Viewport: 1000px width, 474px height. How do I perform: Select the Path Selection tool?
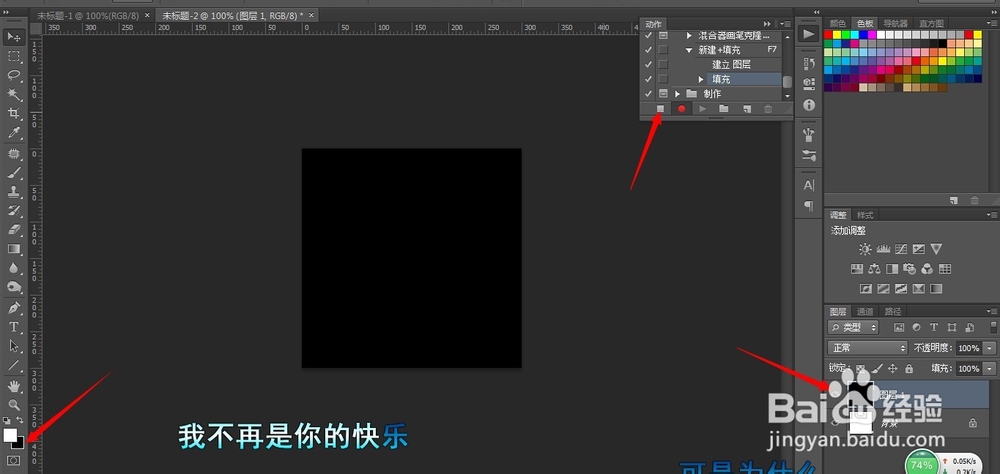pos(13,346)
